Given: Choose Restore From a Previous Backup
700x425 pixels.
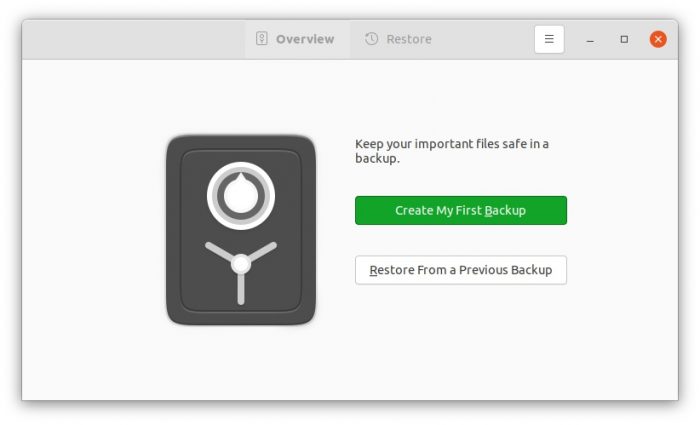Looking at the screenshot, I should [x=460, y=270].
